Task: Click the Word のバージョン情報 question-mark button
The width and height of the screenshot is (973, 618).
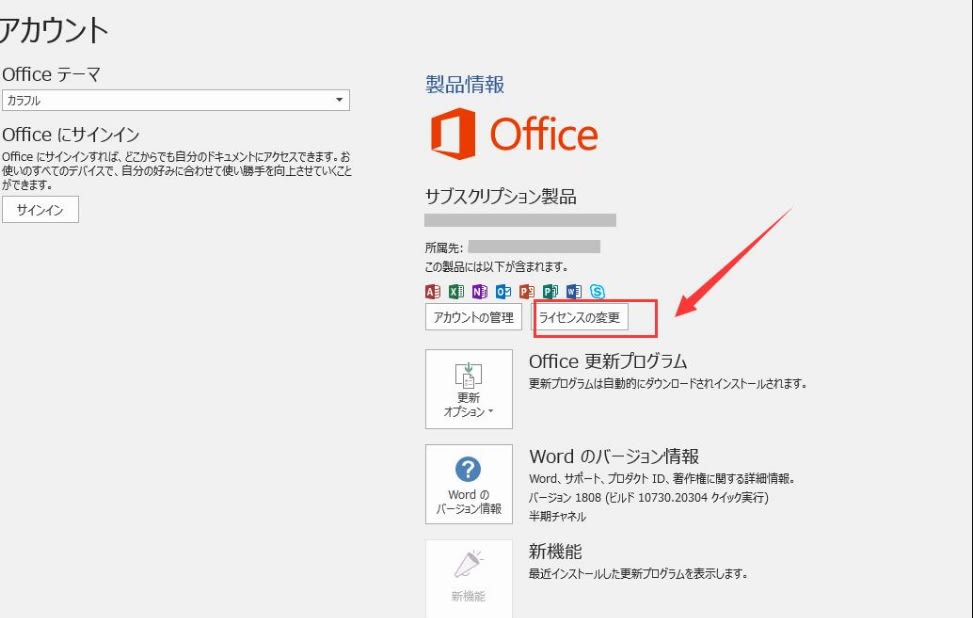Action: 469,484
